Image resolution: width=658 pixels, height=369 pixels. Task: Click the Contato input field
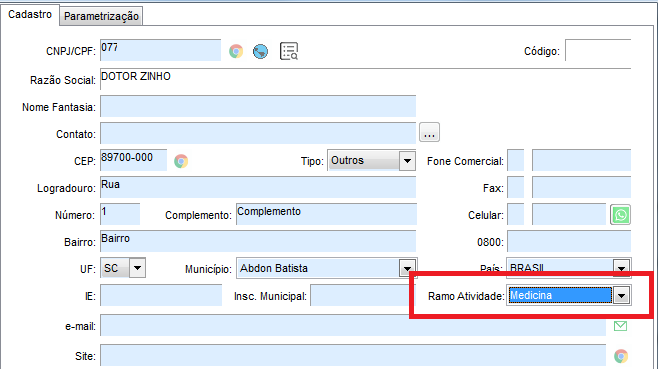click(x=258, y=133)
